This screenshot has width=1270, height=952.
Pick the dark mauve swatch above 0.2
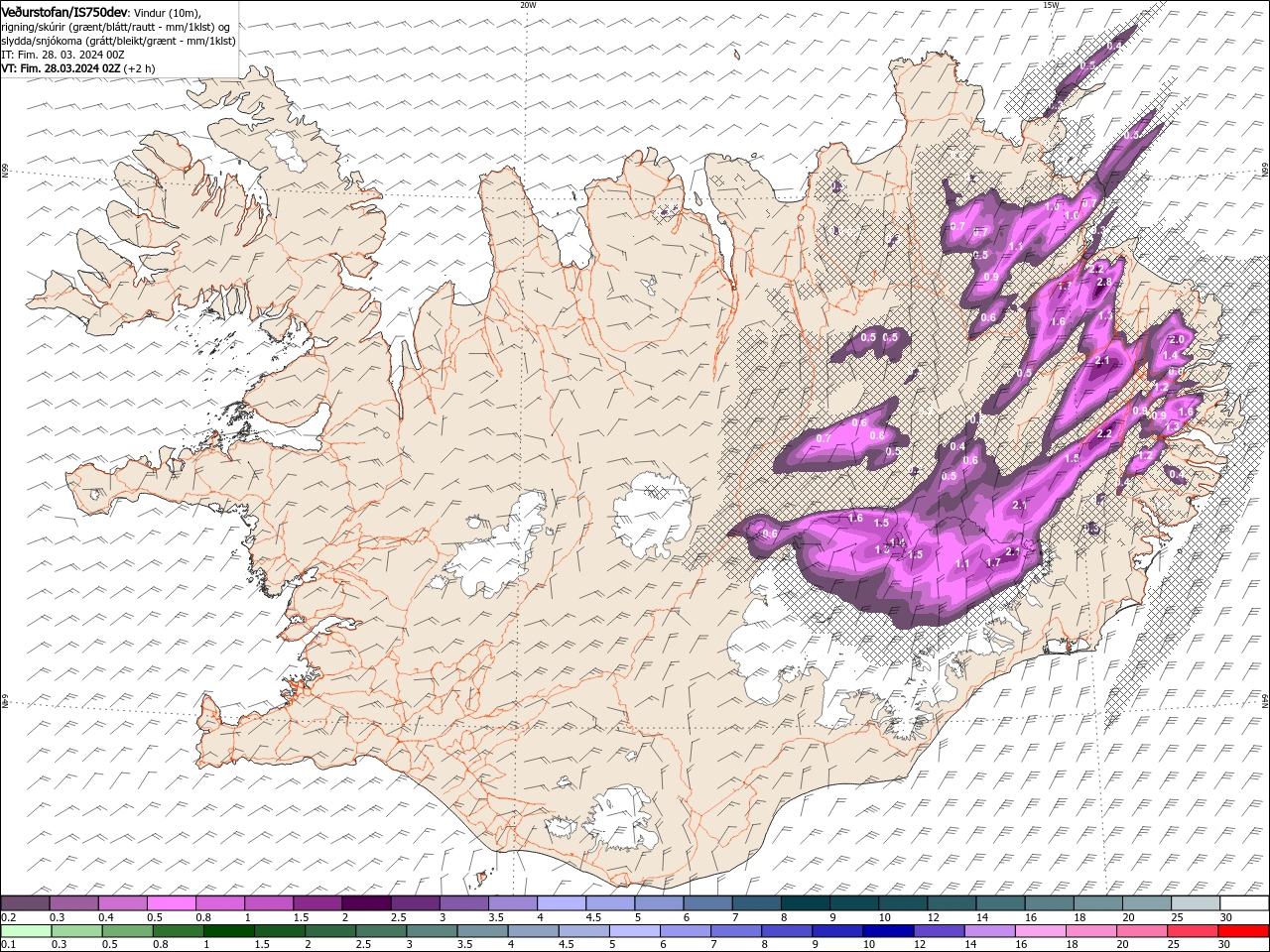25,903
